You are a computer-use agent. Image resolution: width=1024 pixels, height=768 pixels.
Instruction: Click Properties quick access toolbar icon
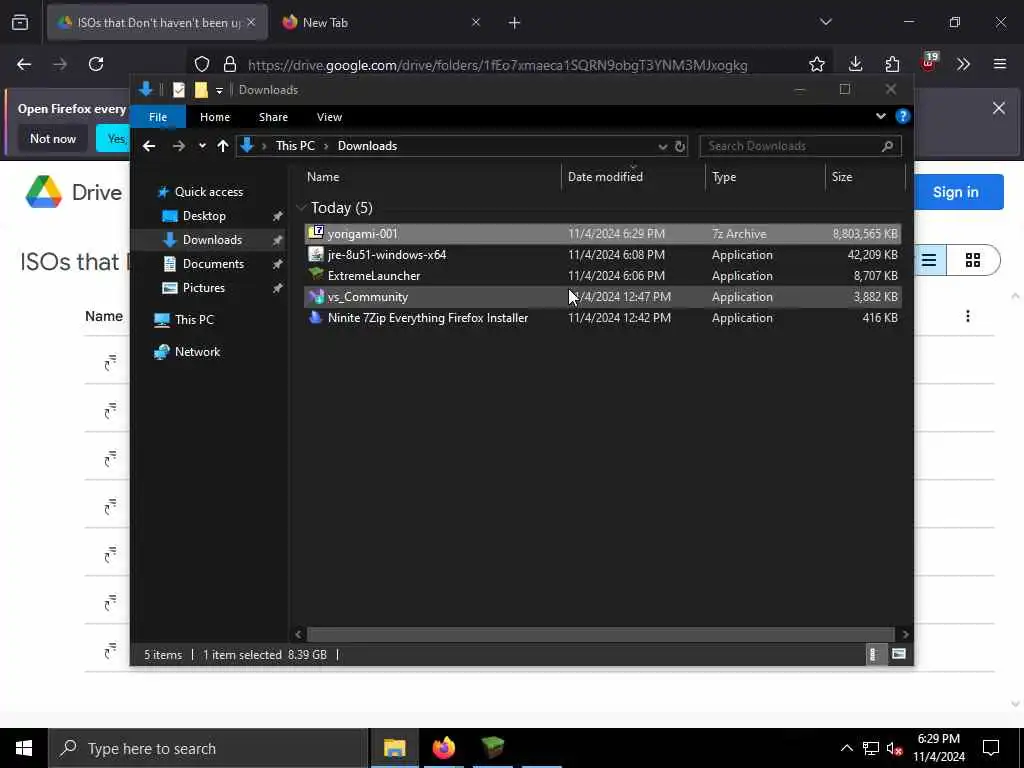click(x=178, y=89)
